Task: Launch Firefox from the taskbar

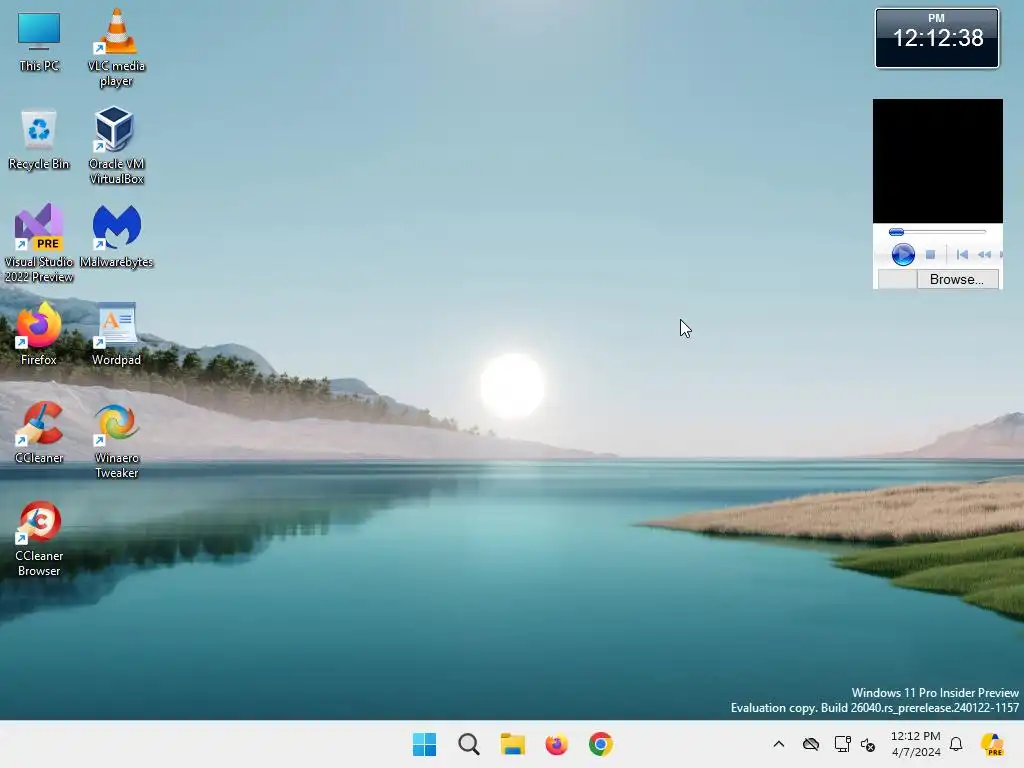Action: click(556, 744)
